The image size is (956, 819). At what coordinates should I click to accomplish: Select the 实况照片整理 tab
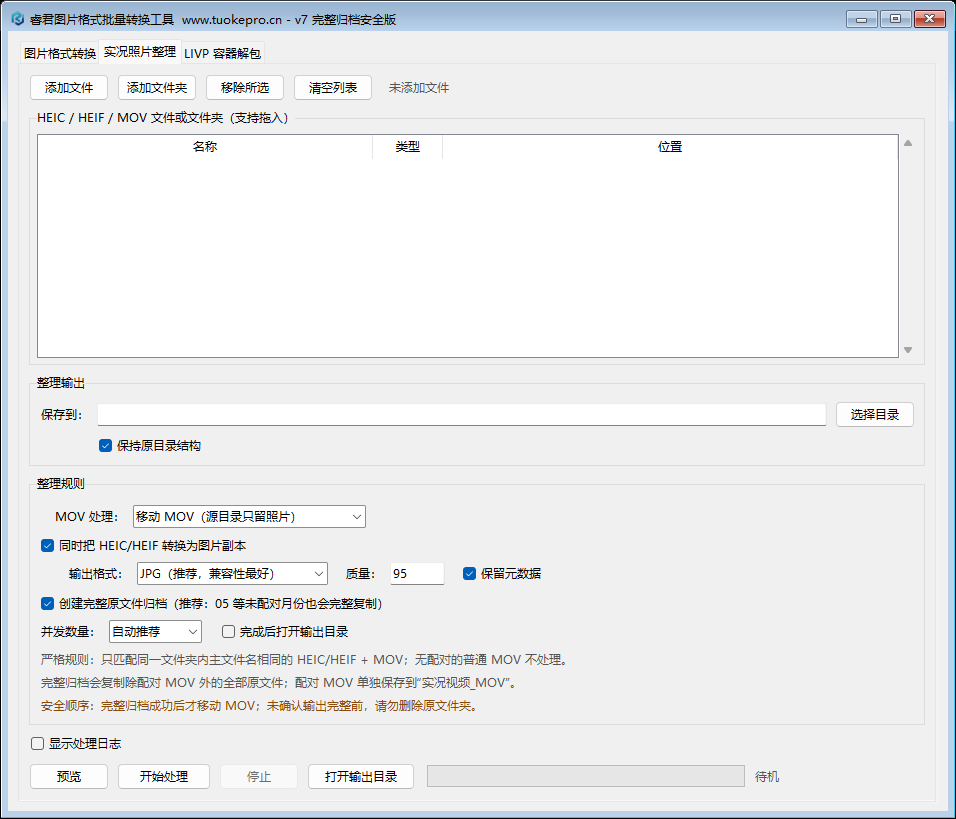(140, 52)
